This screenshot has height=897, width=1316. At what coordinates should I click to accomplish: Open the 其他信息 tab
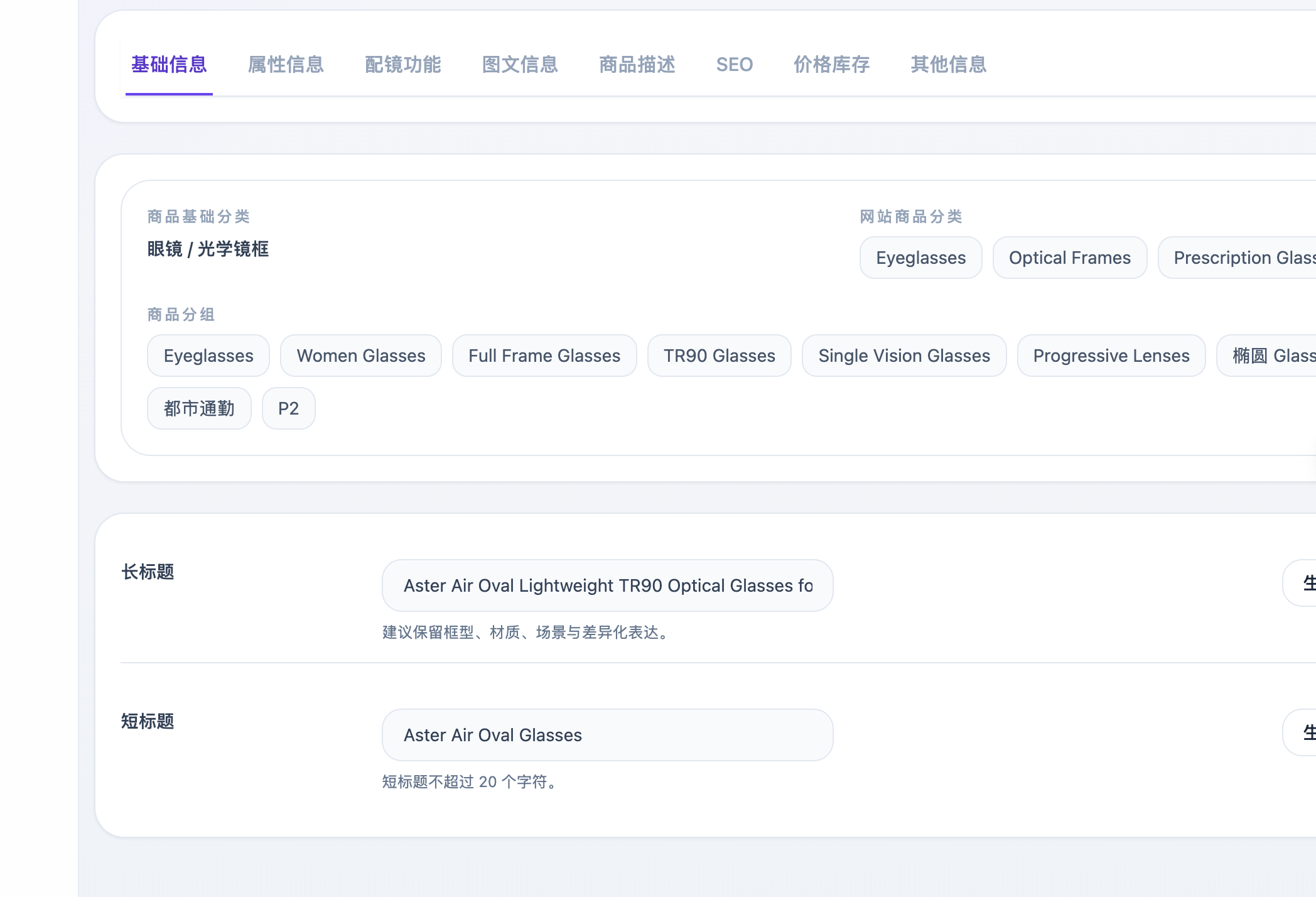click(949, 65)
